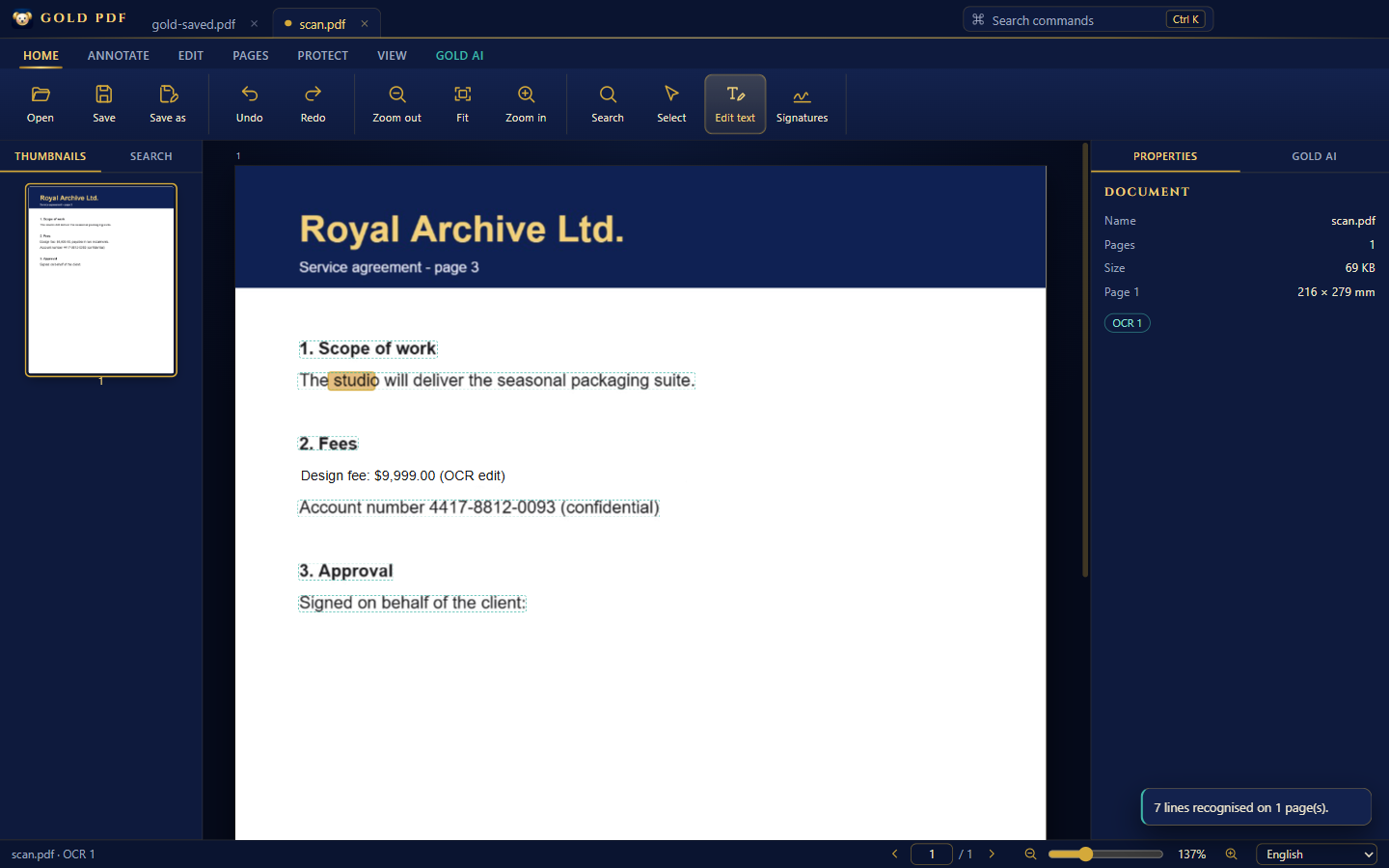Image resolution: width=1389 pixels, height=868 pixels.
Task: Click the OCR 1 badge
Action: (1128, 323)
